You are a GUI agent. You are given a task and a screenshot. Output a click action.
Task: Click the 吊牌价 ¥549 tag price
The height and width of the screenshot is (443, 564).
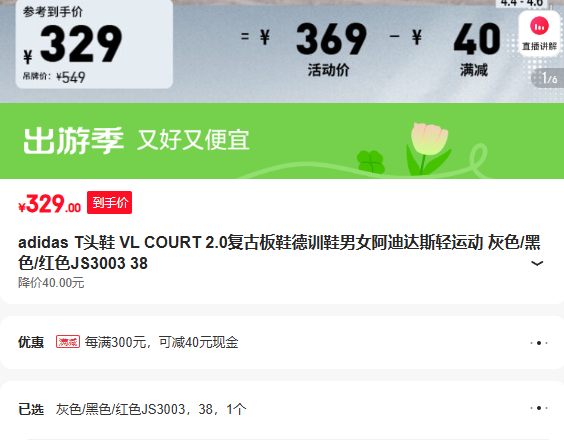point(54,77)
